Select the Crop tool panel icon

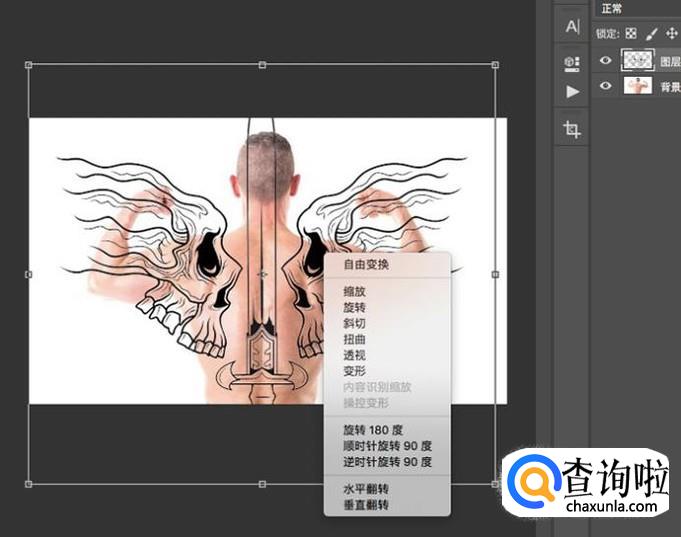click(x=572, y=129)
